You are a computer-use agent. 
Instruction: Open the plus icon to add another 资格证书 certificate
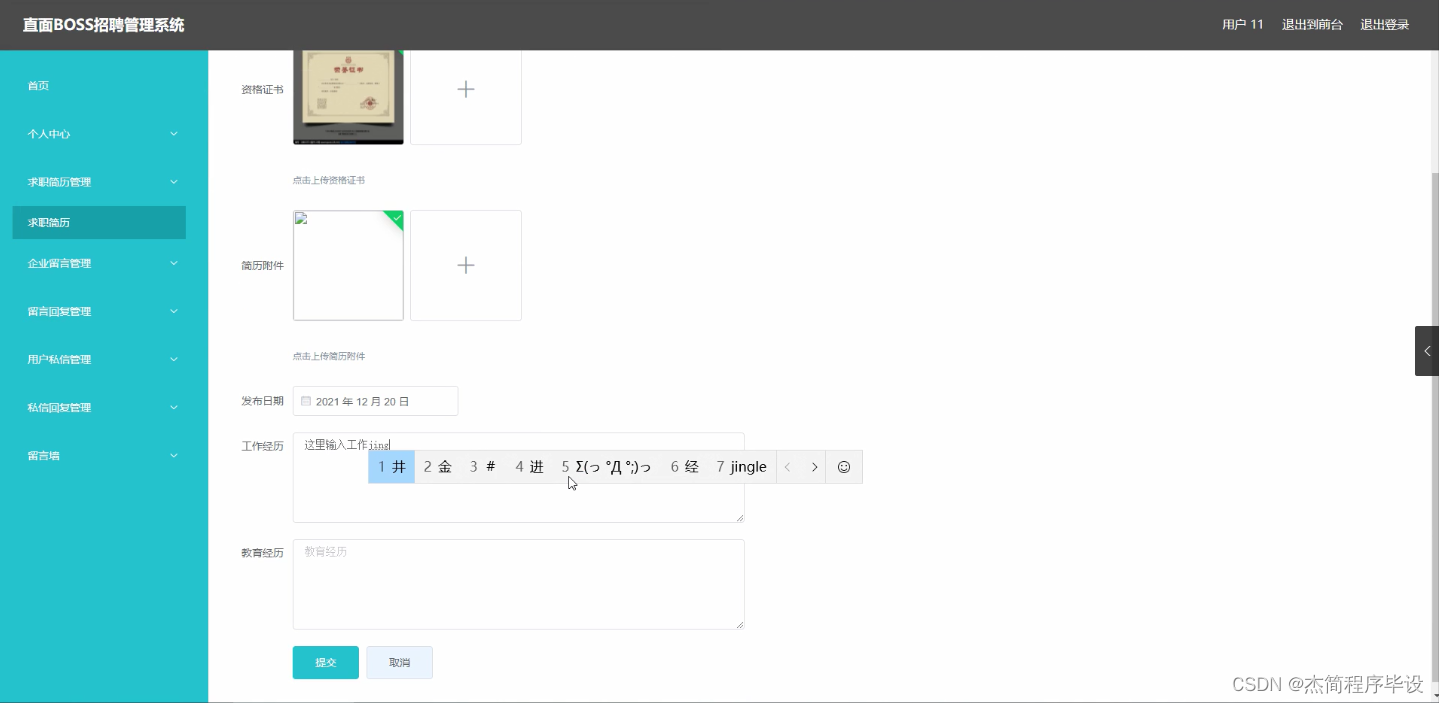coord(465,89)
